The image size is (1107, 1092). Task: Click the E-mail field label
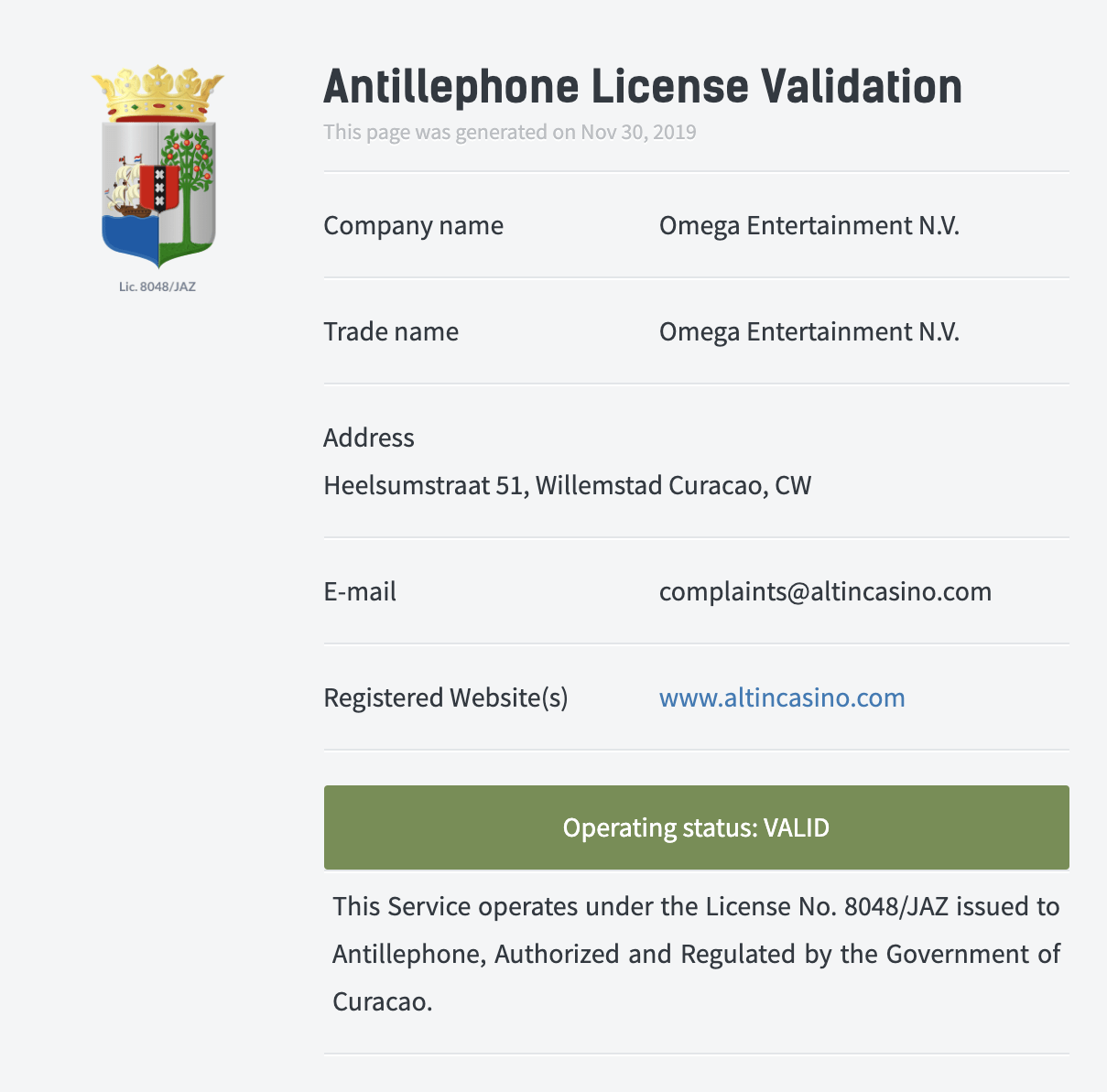click(x=360, y=591)
